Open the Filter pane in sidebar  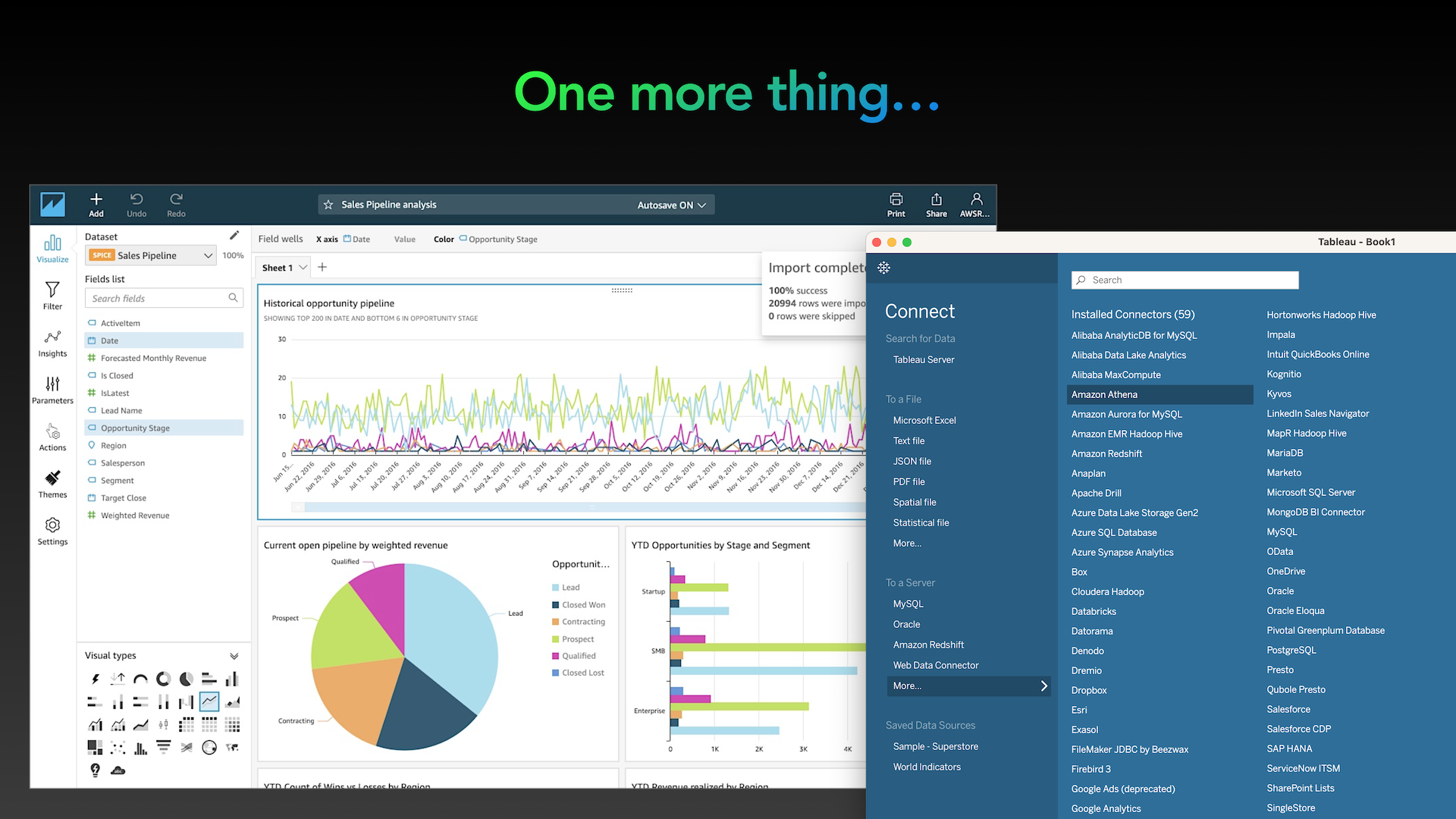point(52,295)
